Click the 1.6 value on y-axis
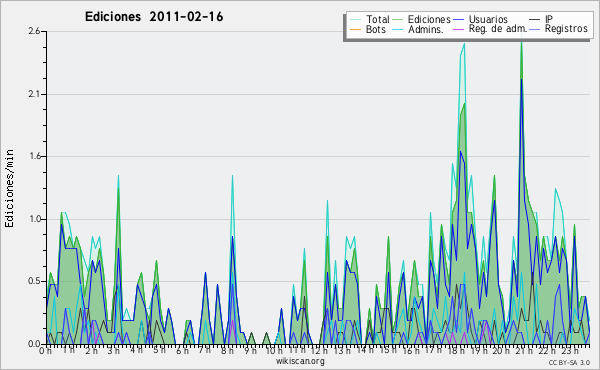This screenshot has height=370, width=600. coord(34,156)
